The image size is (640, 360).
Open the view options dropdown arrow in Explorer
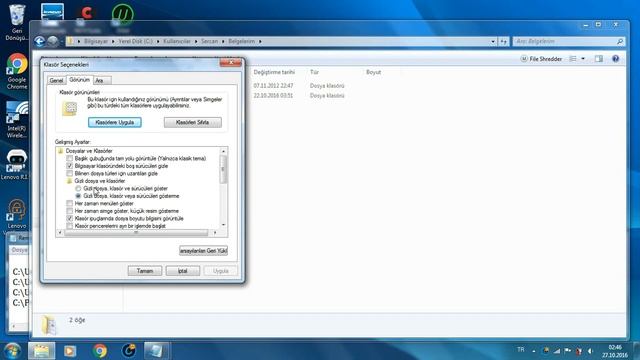click(583, 59)
